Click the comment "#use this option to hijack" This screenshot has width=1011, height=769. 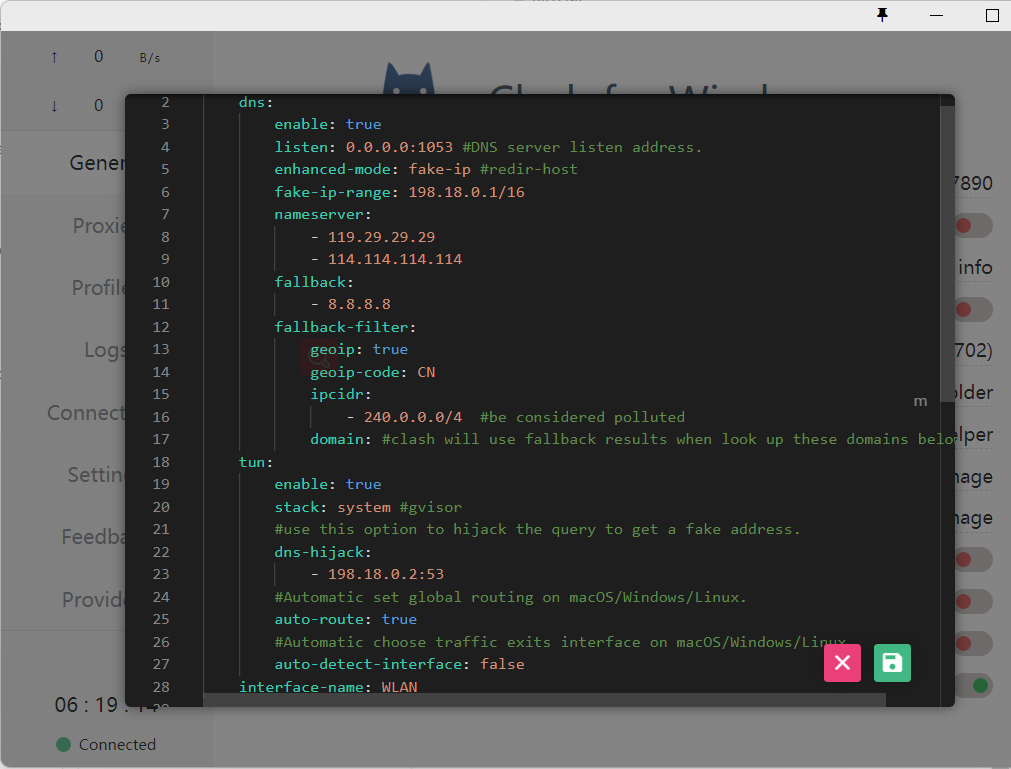pos(537,529)
